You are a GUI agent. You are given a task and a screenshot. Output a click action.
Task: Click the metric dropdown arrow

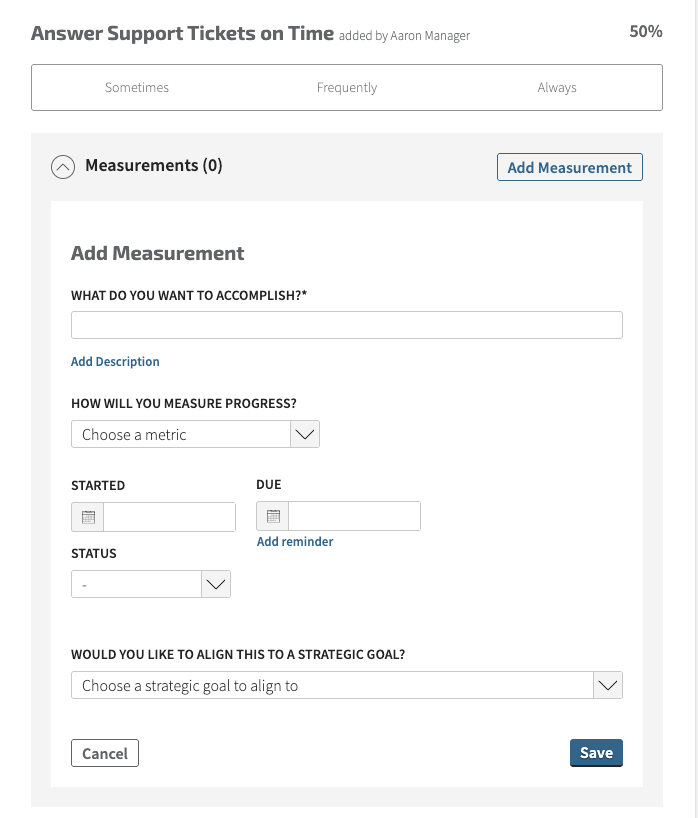point(305,434)
